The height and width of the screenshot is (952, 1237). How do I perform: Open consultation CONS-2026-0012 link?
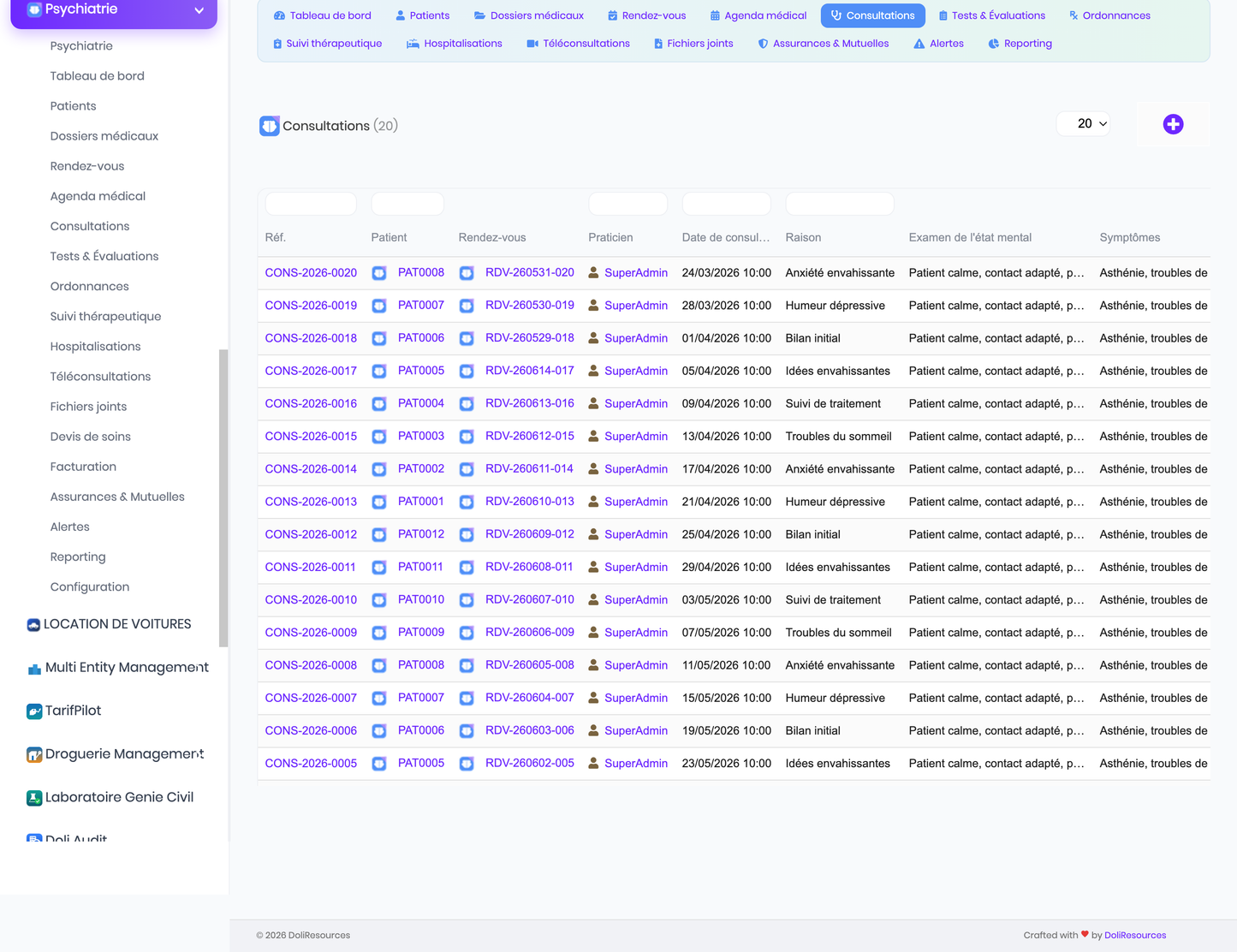[311, 534]
